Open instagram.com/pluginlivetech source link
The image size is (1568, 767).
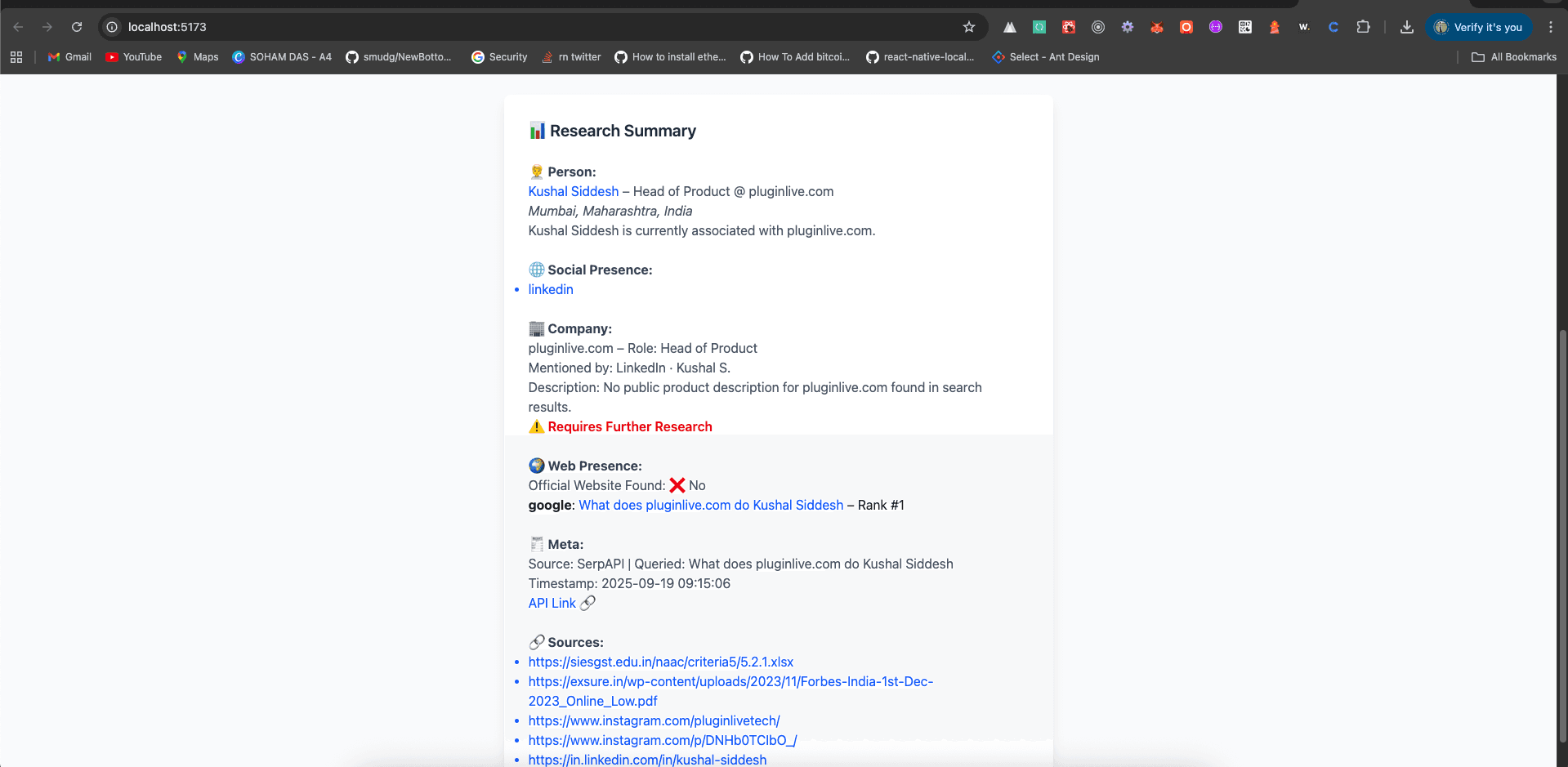(654, 720)
